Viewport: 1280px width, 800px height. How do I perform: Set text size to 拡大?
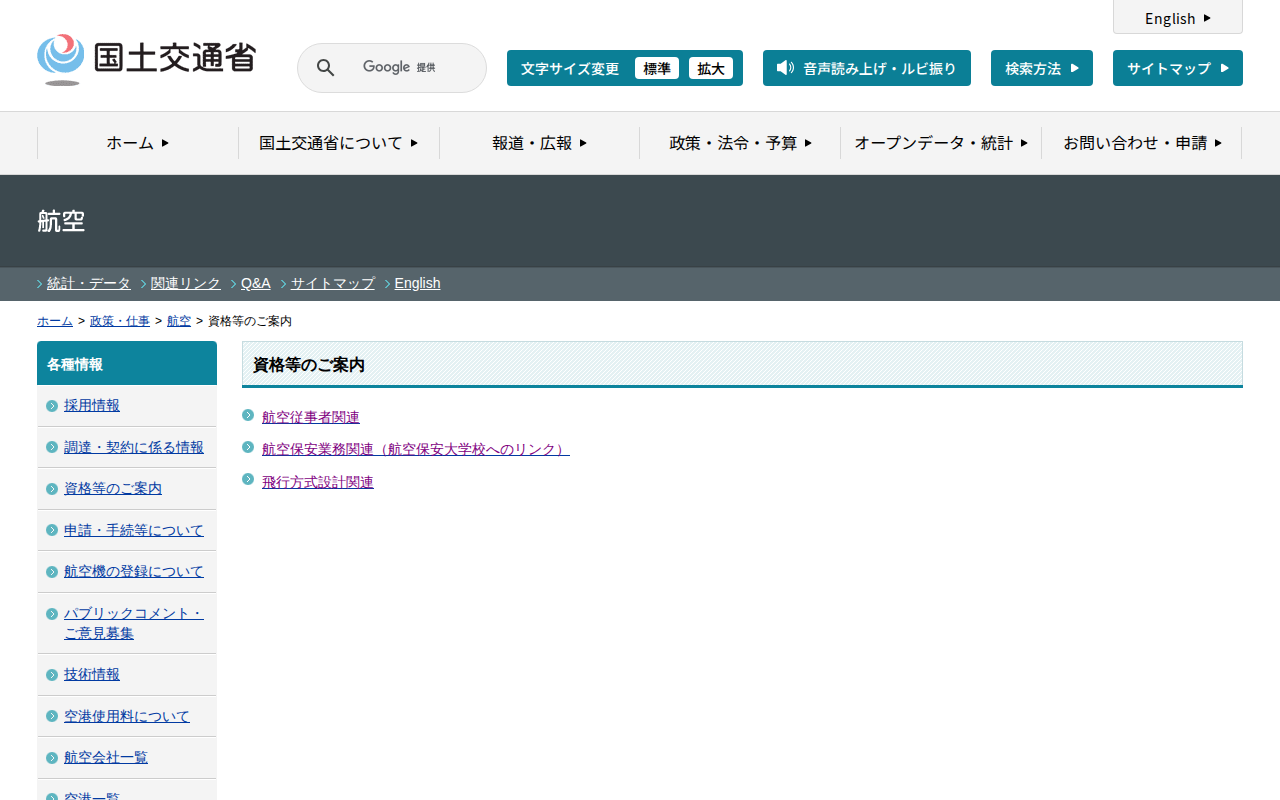click(x=710, y=68)
